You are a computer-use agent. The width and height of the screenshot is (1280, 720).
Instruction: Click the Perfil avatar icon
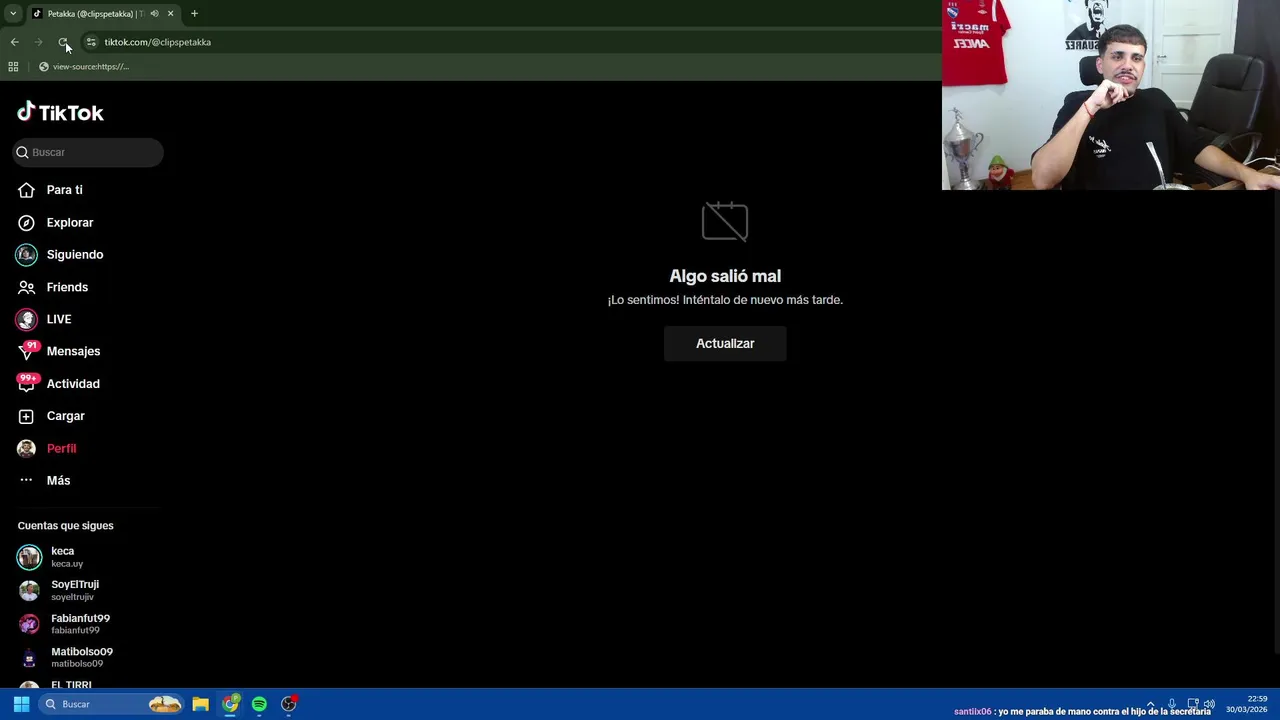pyautogui.click(x=26, y=448)
